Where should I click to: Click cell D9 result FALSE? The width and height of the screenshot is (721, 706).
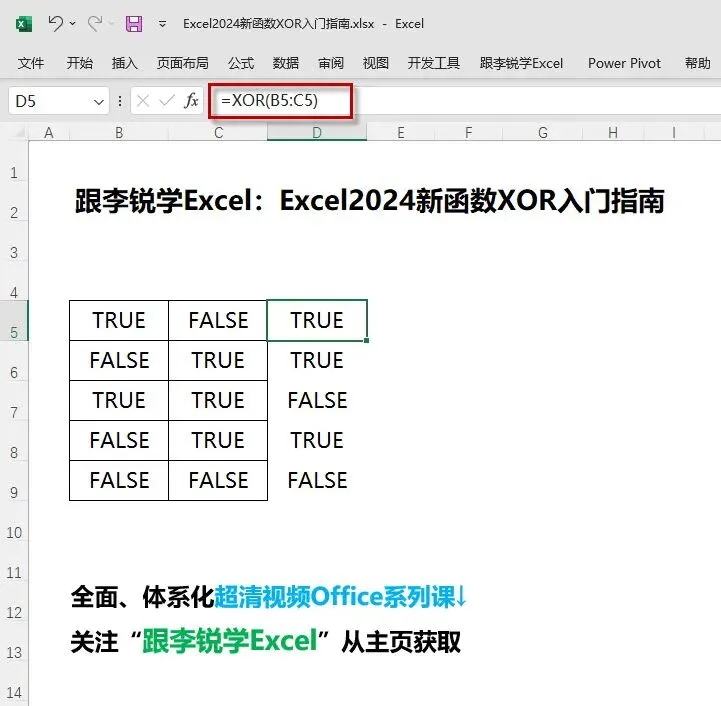(x=317, y=480)
